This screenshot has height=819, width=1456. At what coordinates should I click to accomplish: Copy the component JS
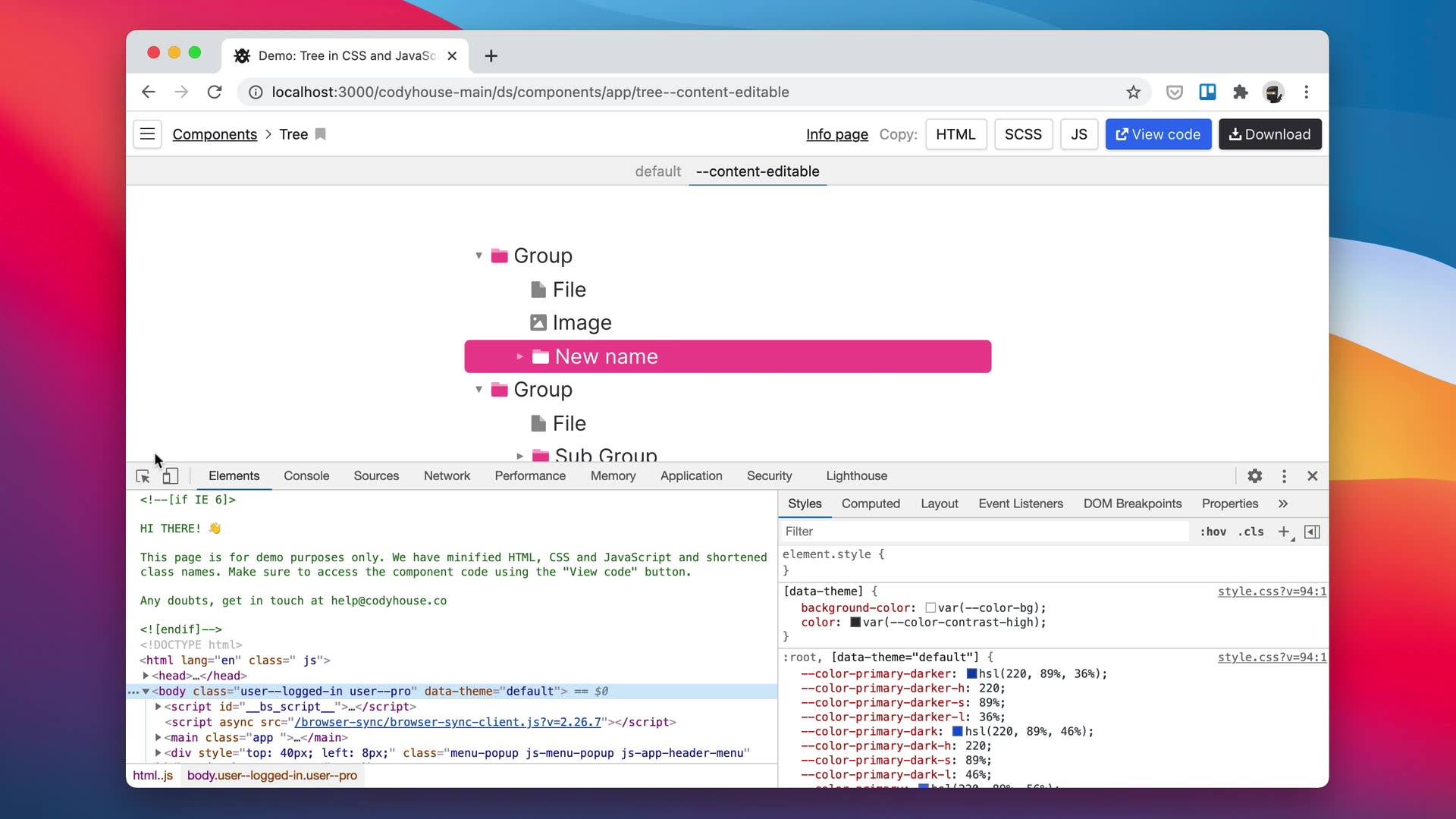coord(1079,134)
